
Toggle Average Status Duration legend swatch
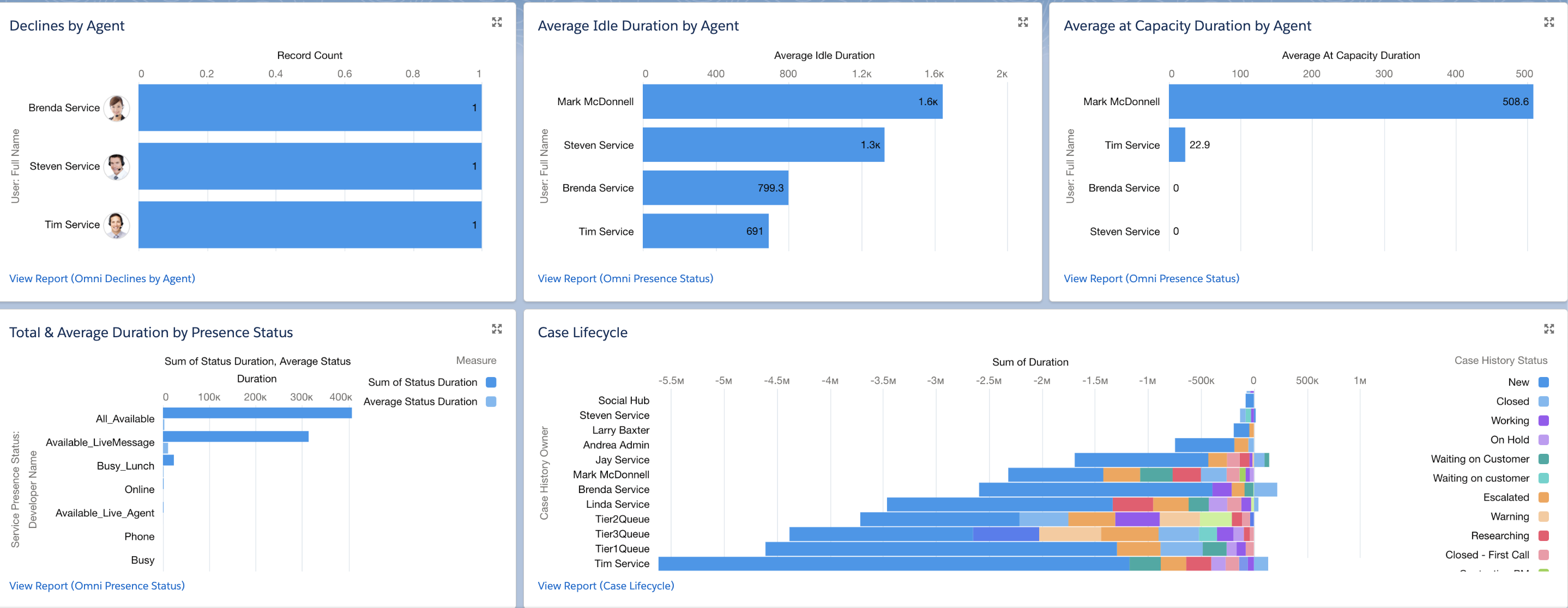(491, 402)
